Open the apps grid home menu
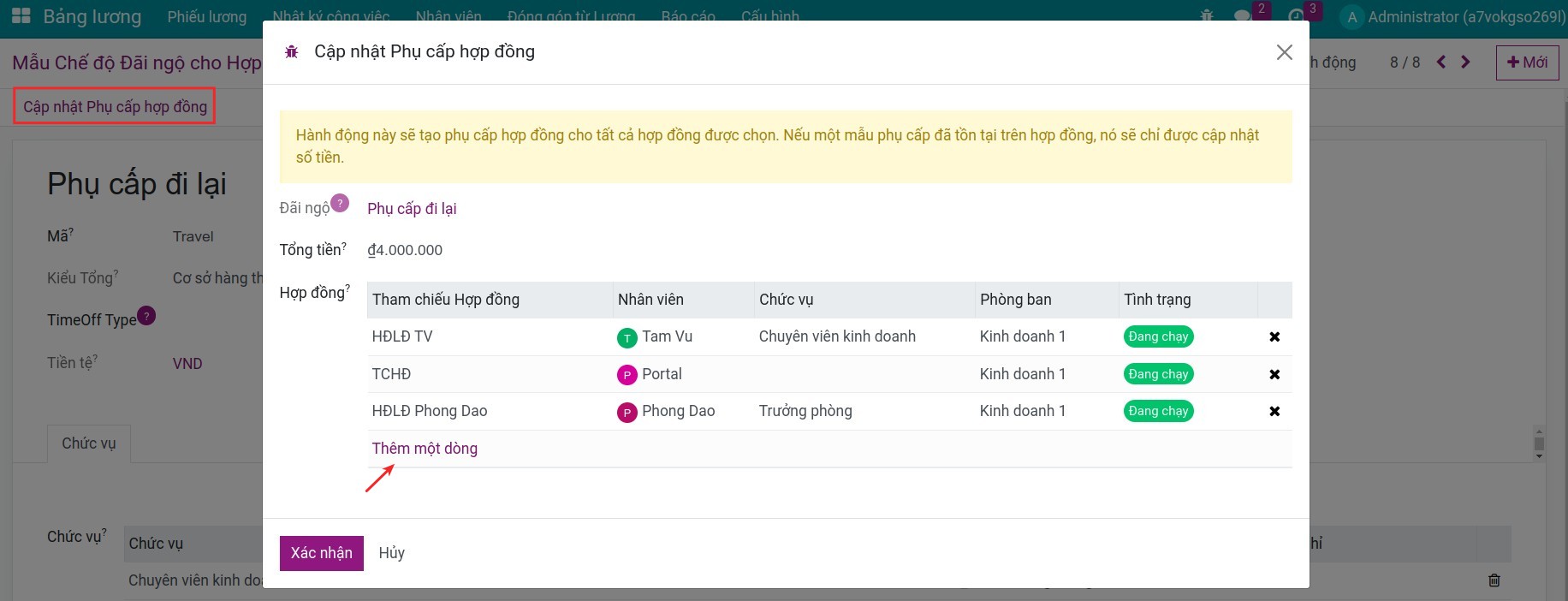 point(21,16)
